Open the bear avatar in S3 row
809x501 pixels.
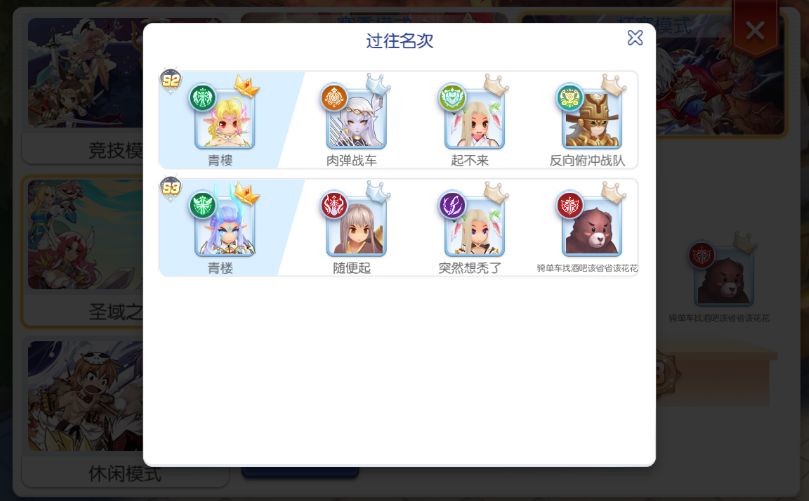coord(592,227)
